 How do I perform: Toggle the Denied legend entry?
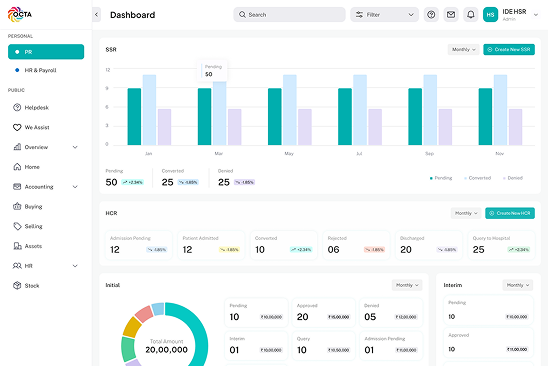(513, 178)
